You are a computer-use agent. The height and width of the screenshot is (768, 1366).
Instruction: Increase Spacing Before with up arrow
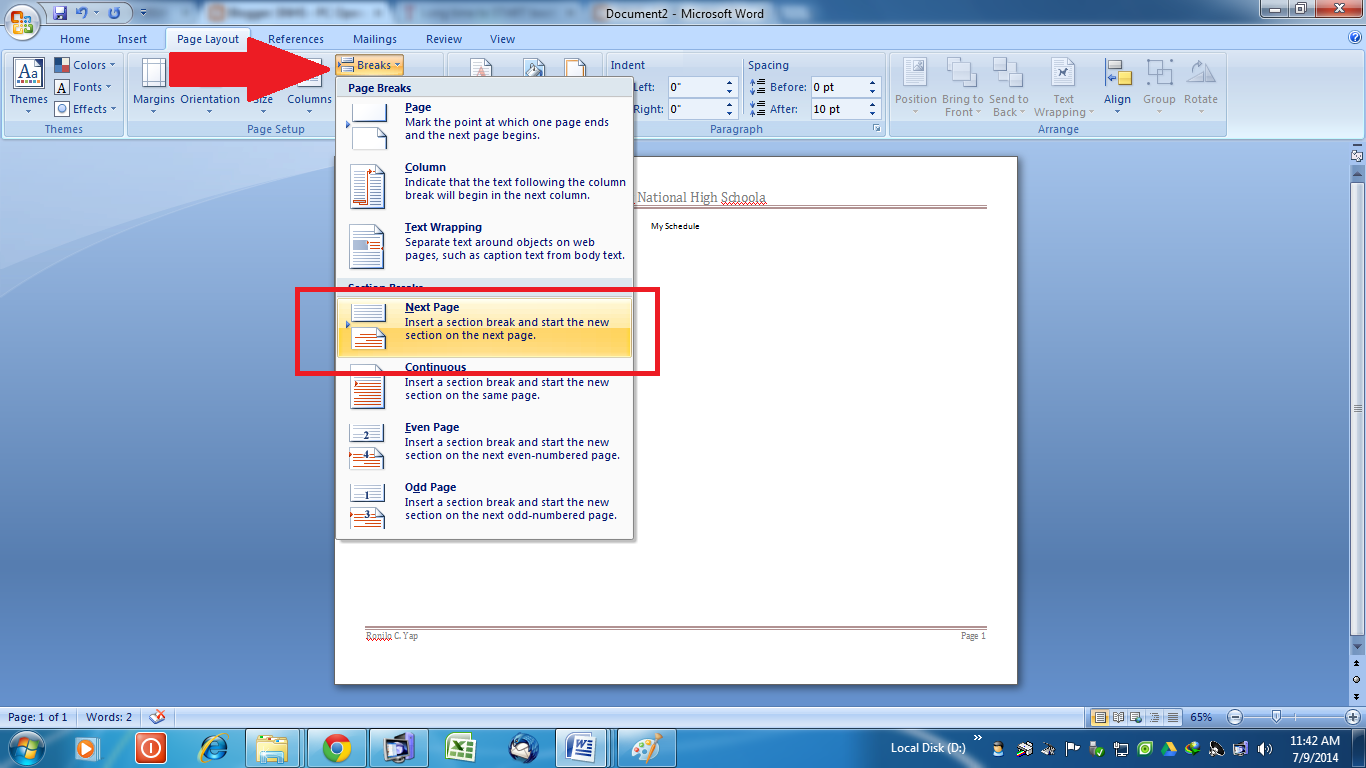(873, 83)
